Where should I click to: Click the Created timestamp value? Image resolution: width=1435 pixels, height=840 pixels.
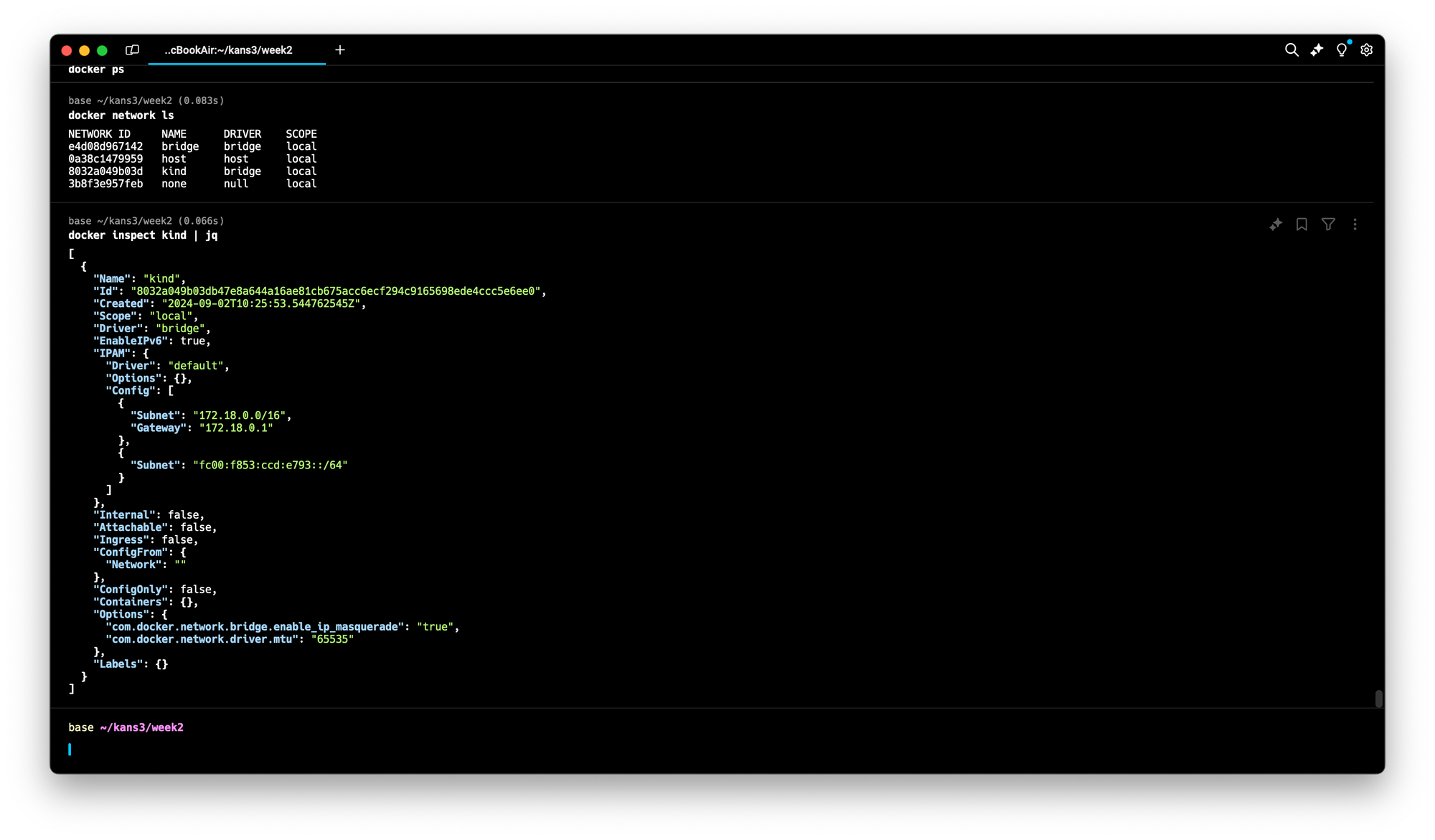(x=260, y=303)
